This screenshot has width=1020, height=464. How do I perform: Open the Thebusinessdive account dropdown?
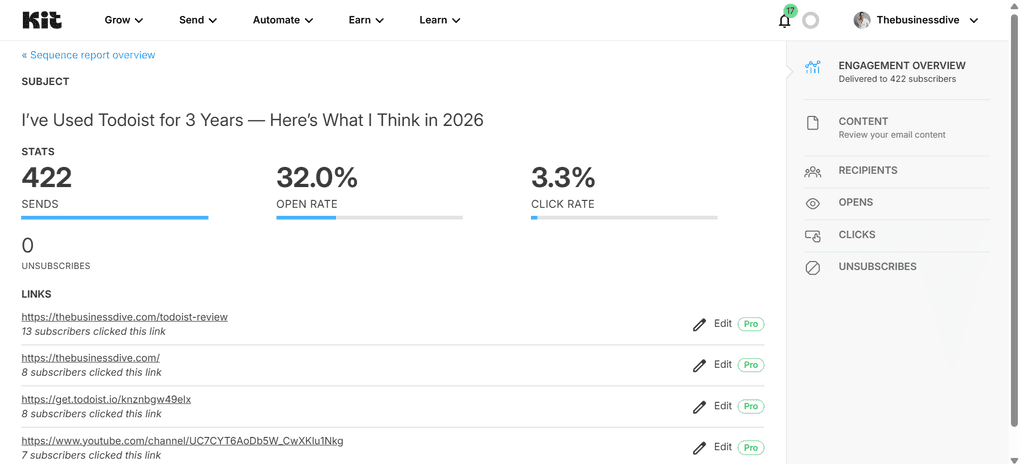coord(916,20)
